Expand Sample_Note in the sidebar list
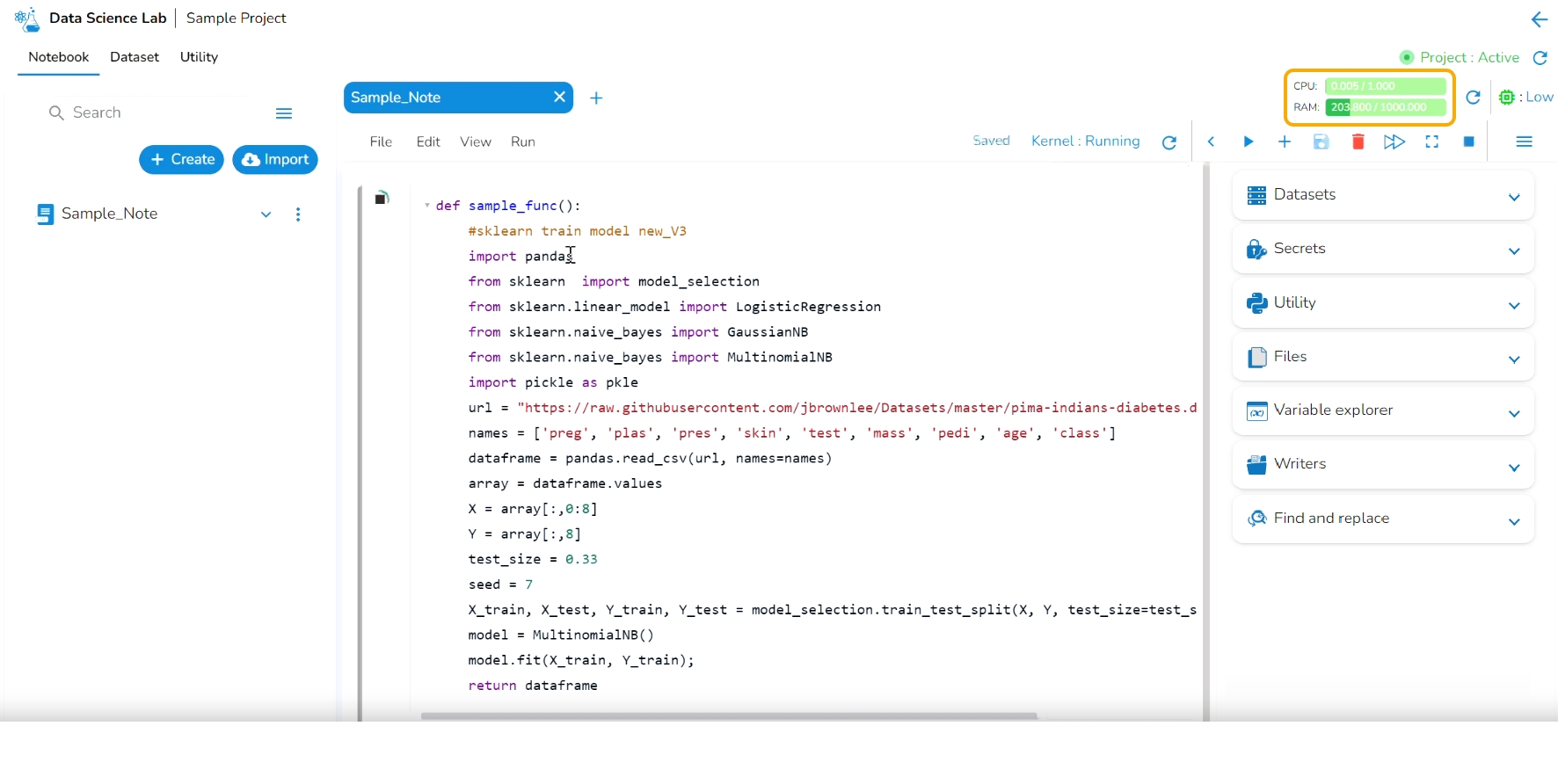Viewport: 1558px width, 784px height. click(266, 214)
